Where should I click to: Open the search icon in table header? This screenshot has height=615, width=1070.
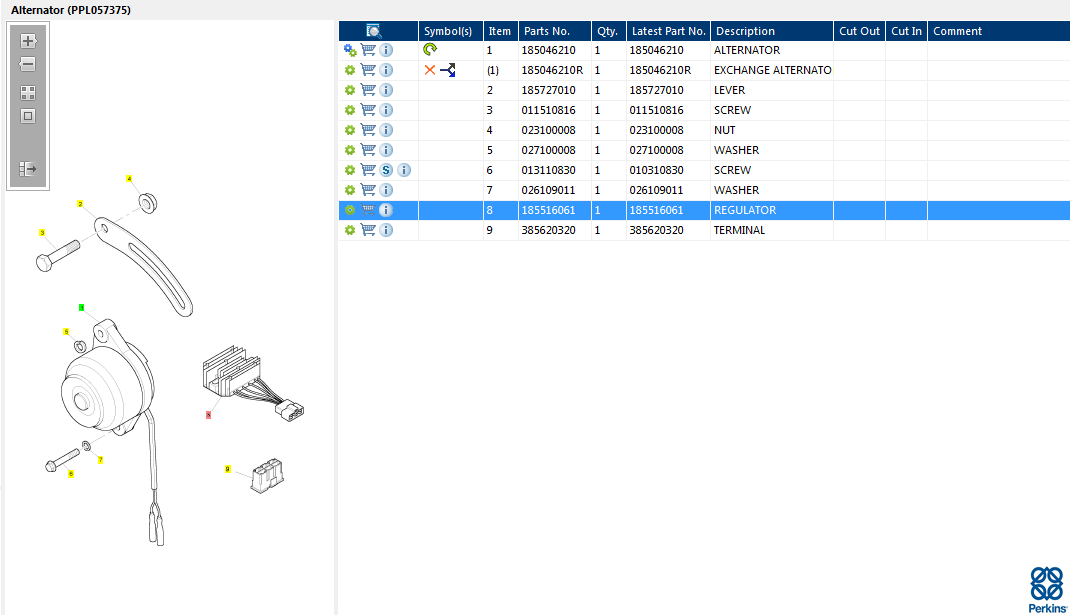(374, 31)
